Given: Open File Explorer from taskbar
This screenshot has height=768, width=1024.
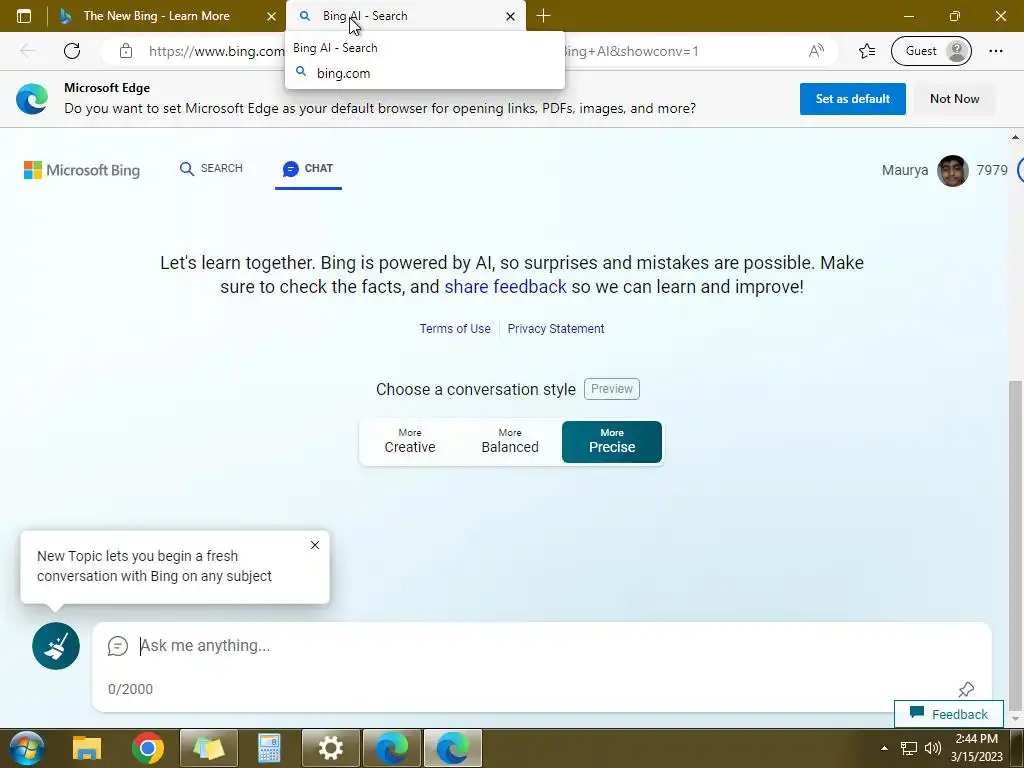Looking at the screenshot, I should coord(87,748).
